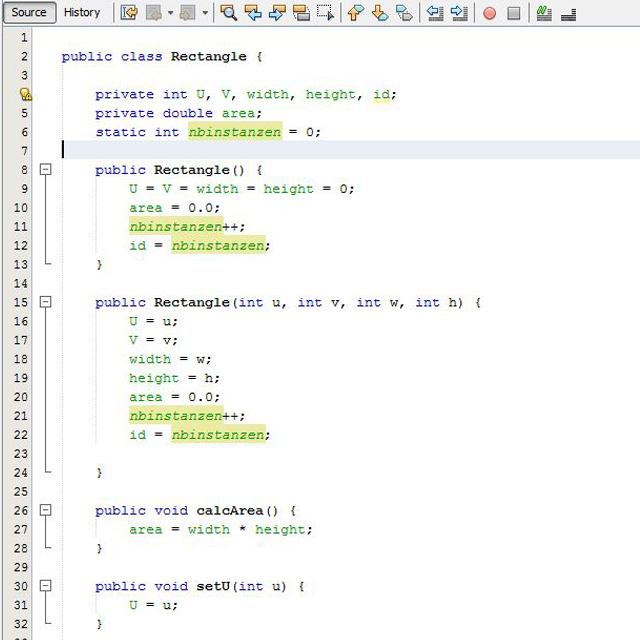Jump to Last Edit location icon
Image resolution: width=640 pixels, height=640 pixels.
pyautogui.click(x=129, y=13)
